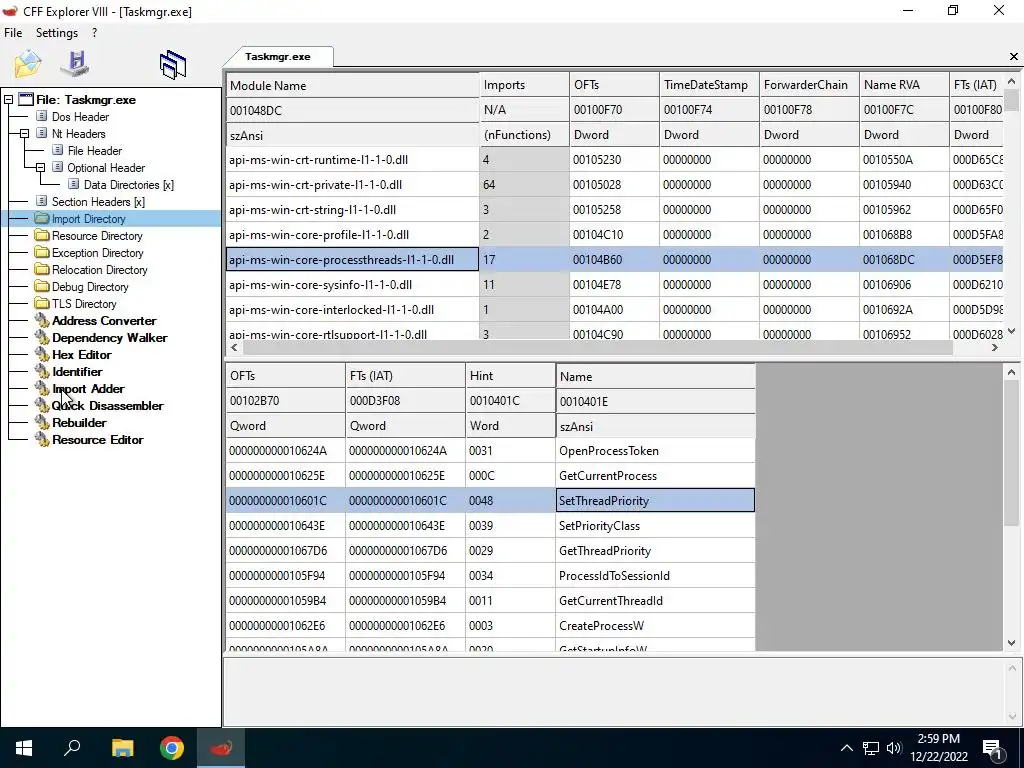Click the Open file toolbar icon
The image size is (1024, 768).
(27, 63)
